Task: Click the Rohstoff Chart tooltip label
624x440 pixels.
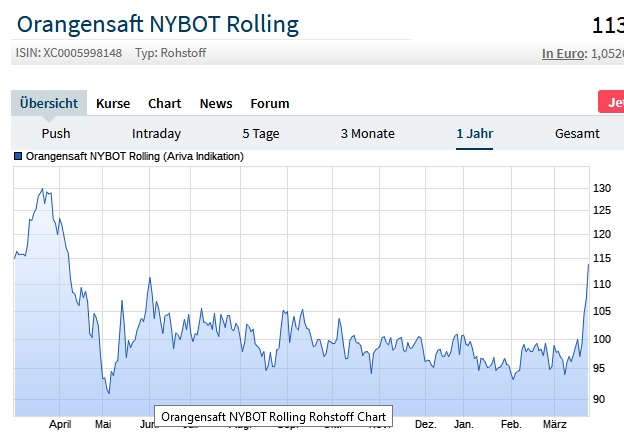Action: click(x=274, y=415)
